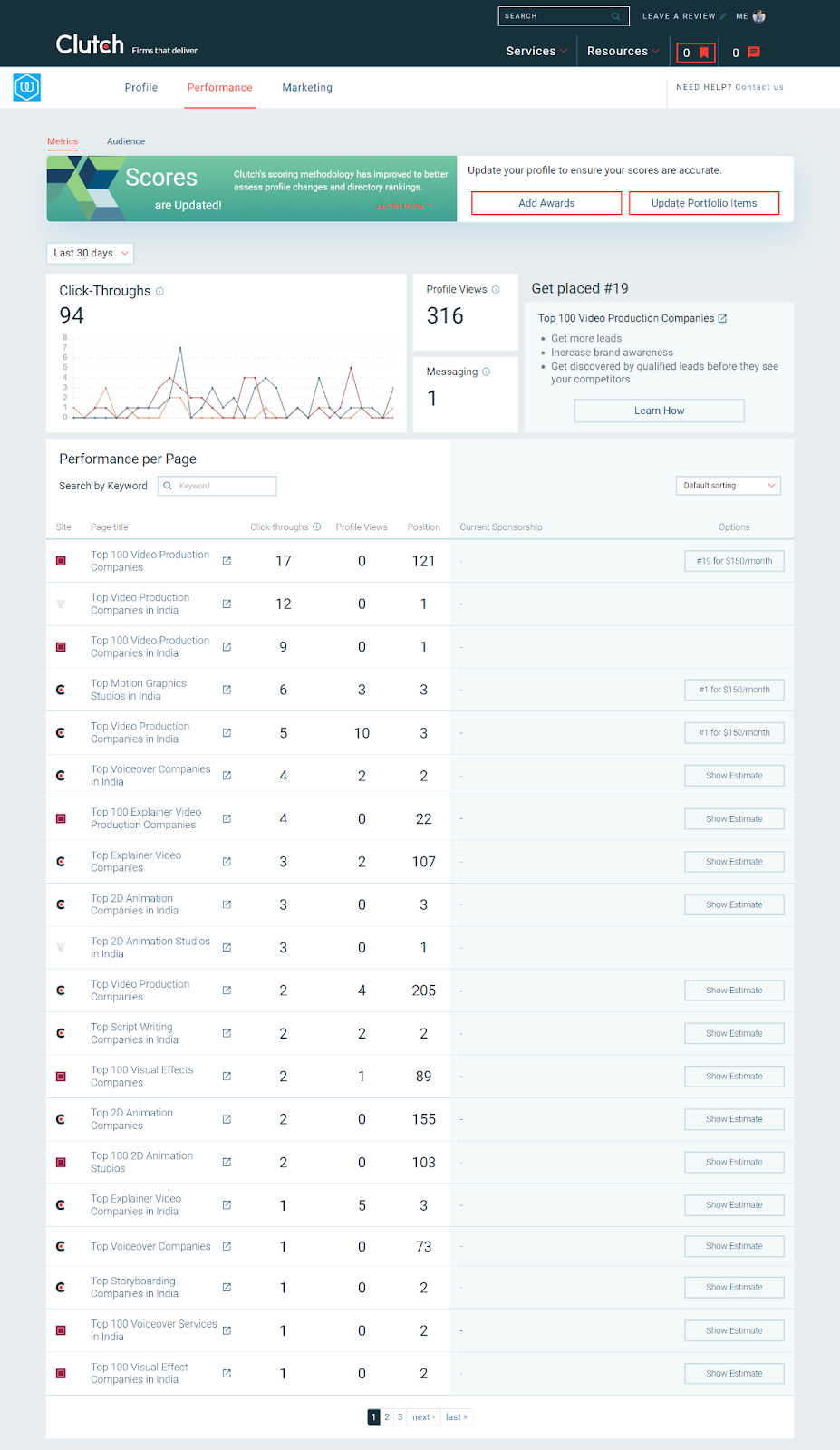Expand the Resources menu
This screenshot has height=1450, width=840.
click(623, 52)
